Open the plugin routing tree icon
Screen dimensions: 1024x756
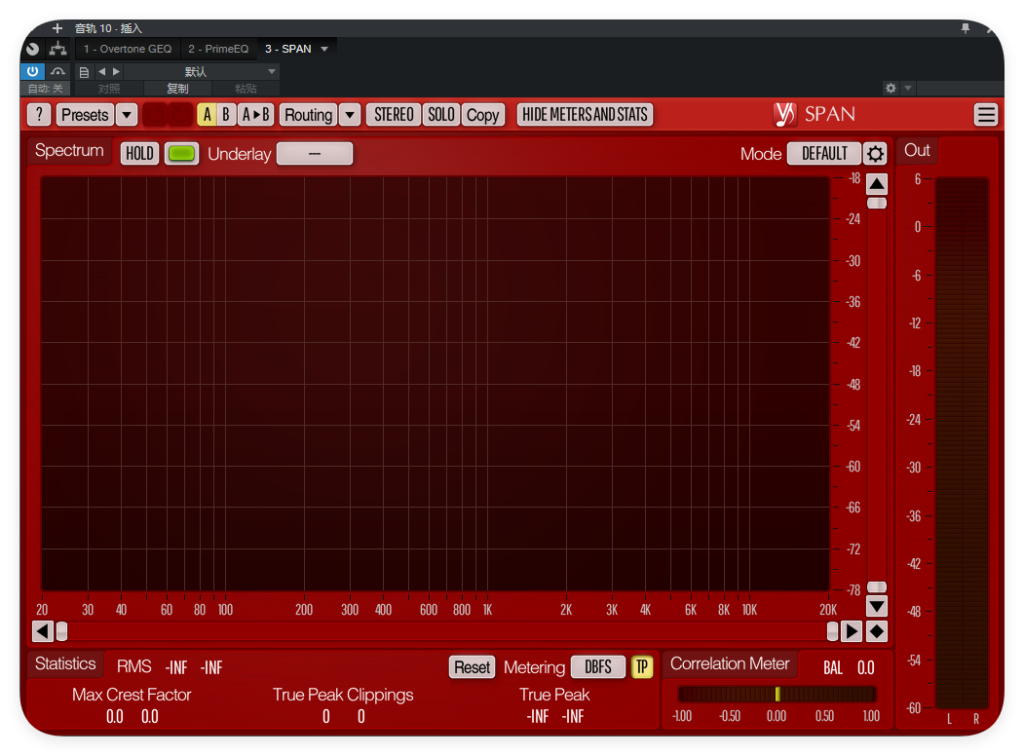pos(58,49)
